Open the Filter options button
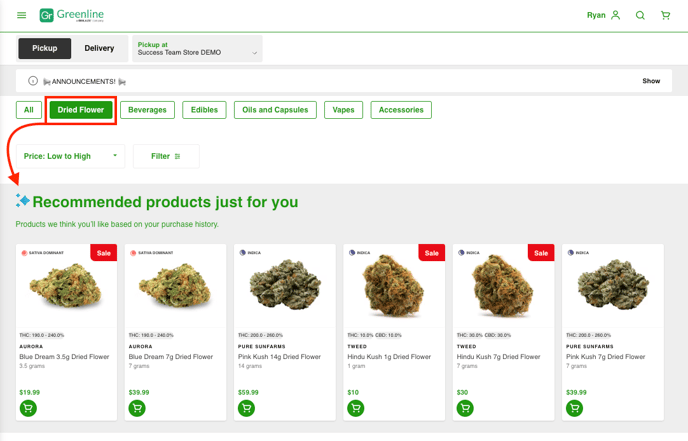 point(166,156)
